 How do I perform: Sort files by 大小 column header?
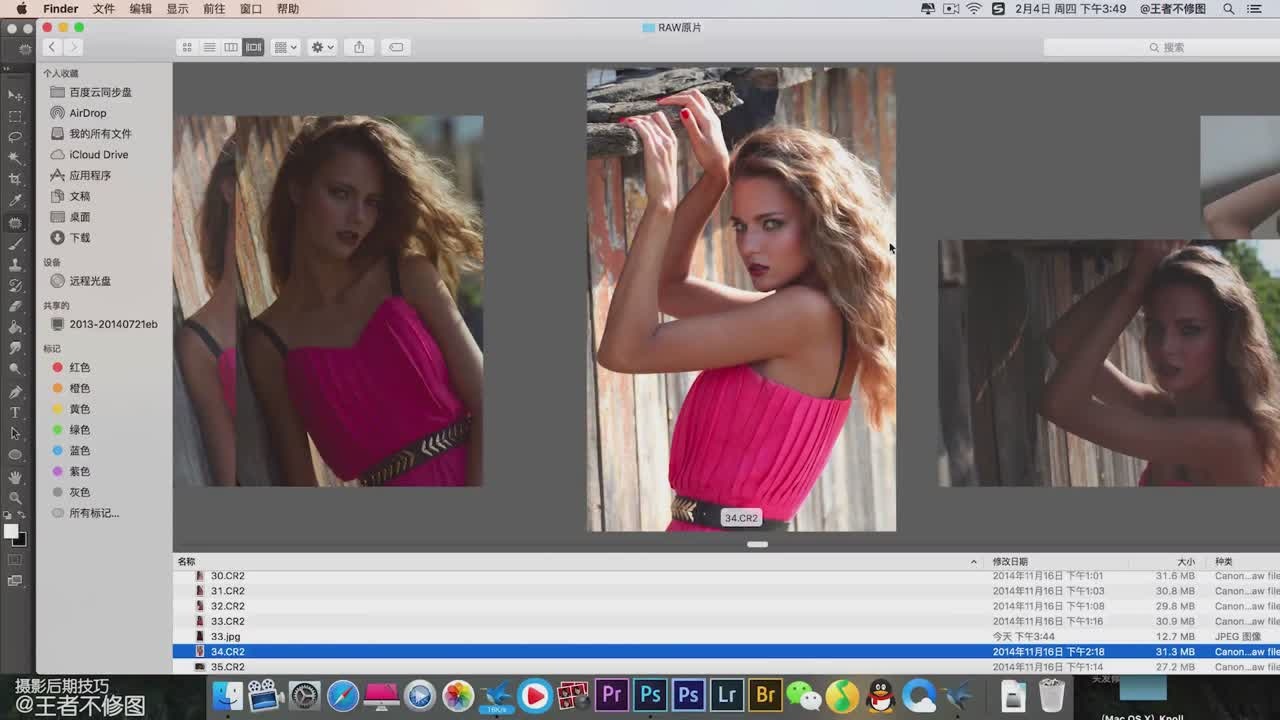click(1168, 562)
